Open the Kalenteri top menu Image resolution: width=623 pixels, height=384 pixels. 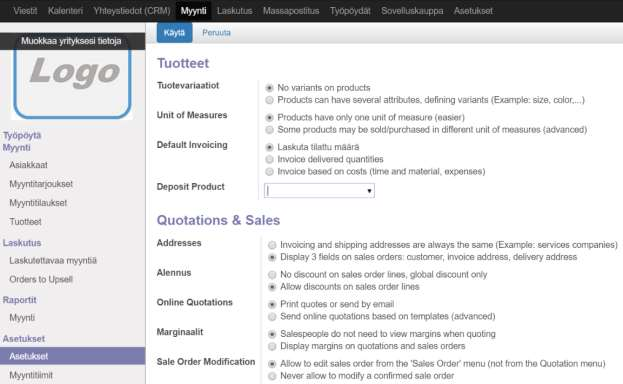pos(65,11)
